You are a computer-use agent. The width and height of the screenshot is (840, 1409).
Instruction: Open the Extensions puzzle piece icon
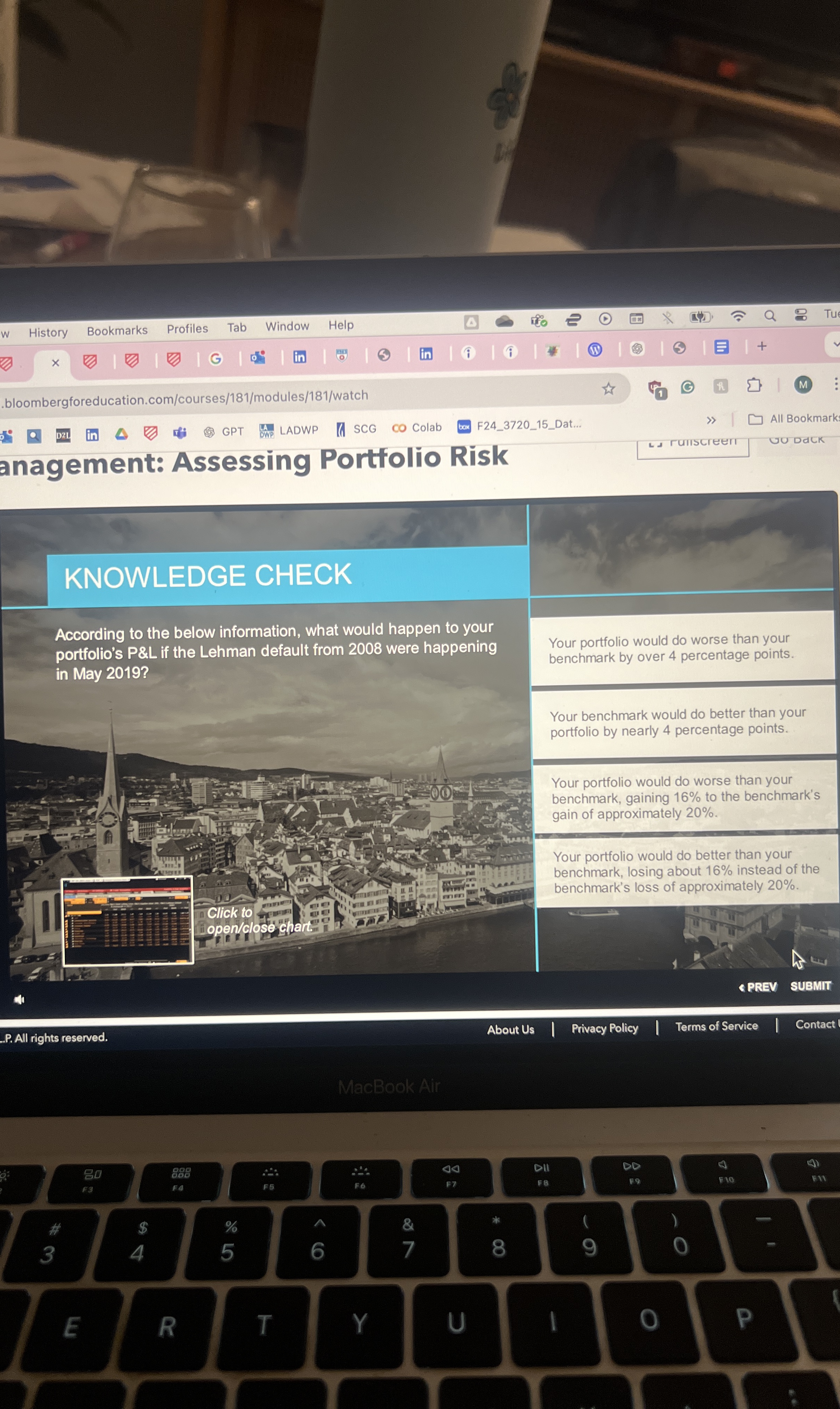753,385
